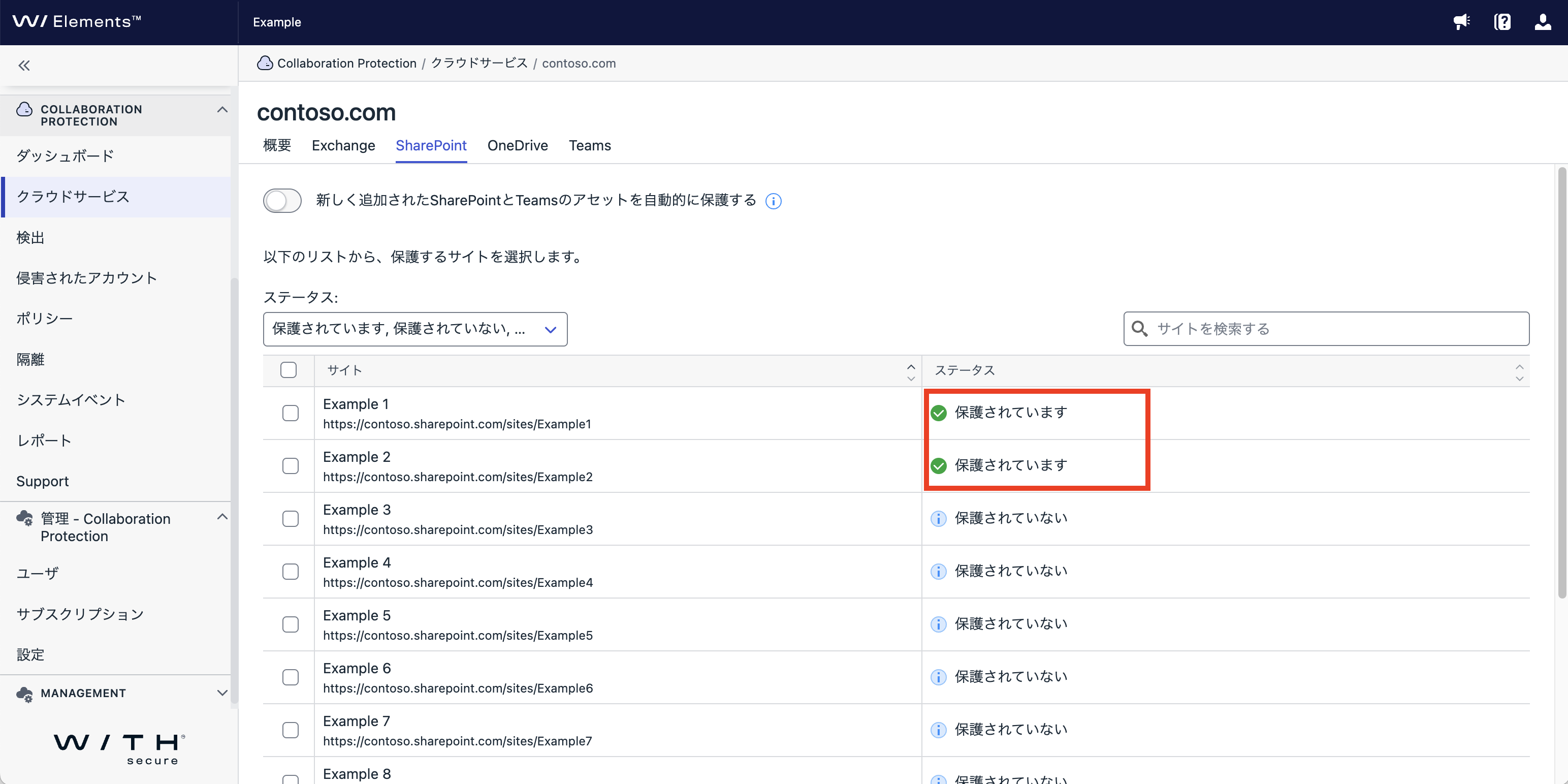Click the 管理 cloud-gear icon in sidebar
The image size is (1568, 784).
click(25, 519)
